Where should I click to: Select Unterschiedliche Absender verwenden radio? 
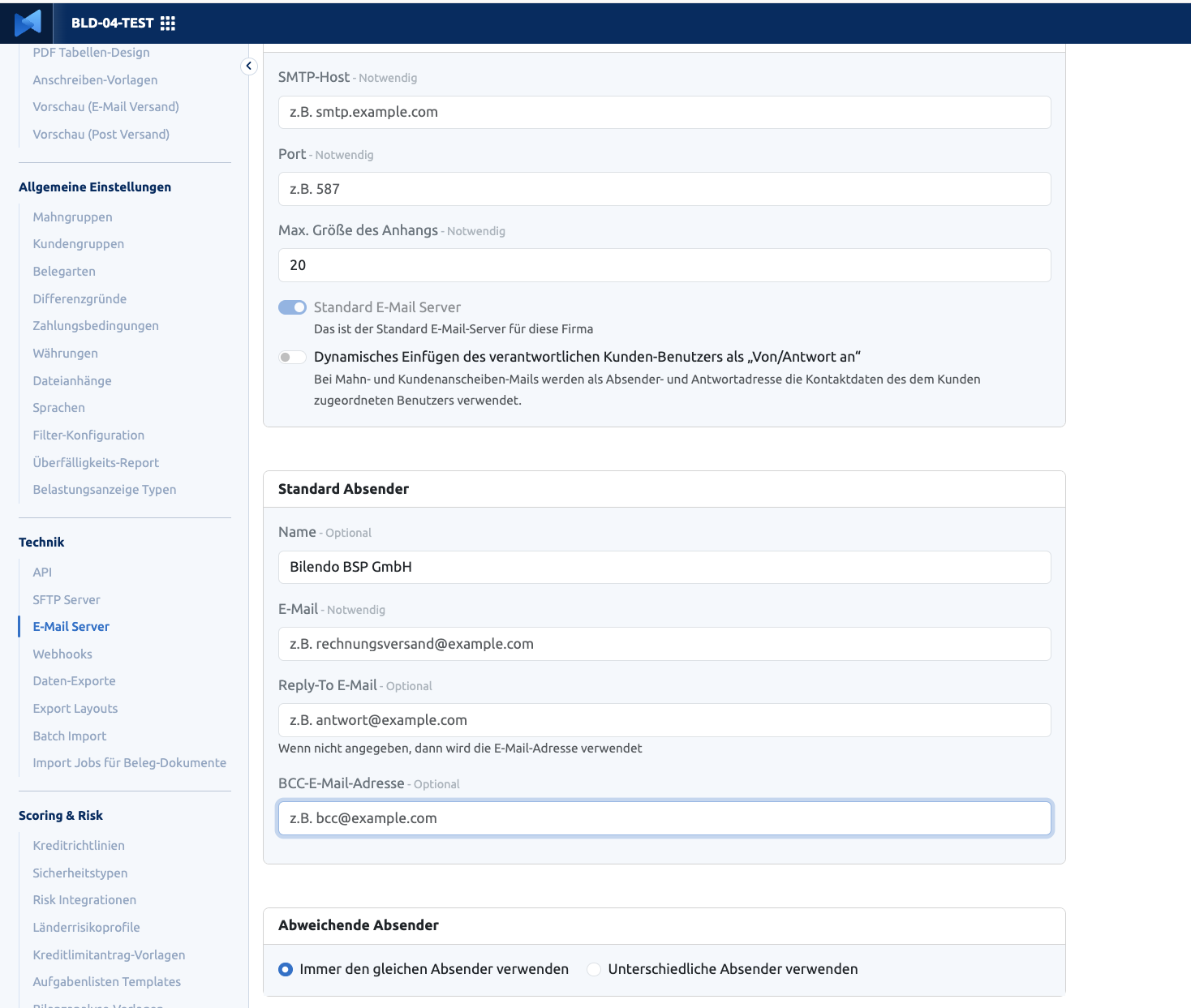pyautogui.click(x=594, y=969)
